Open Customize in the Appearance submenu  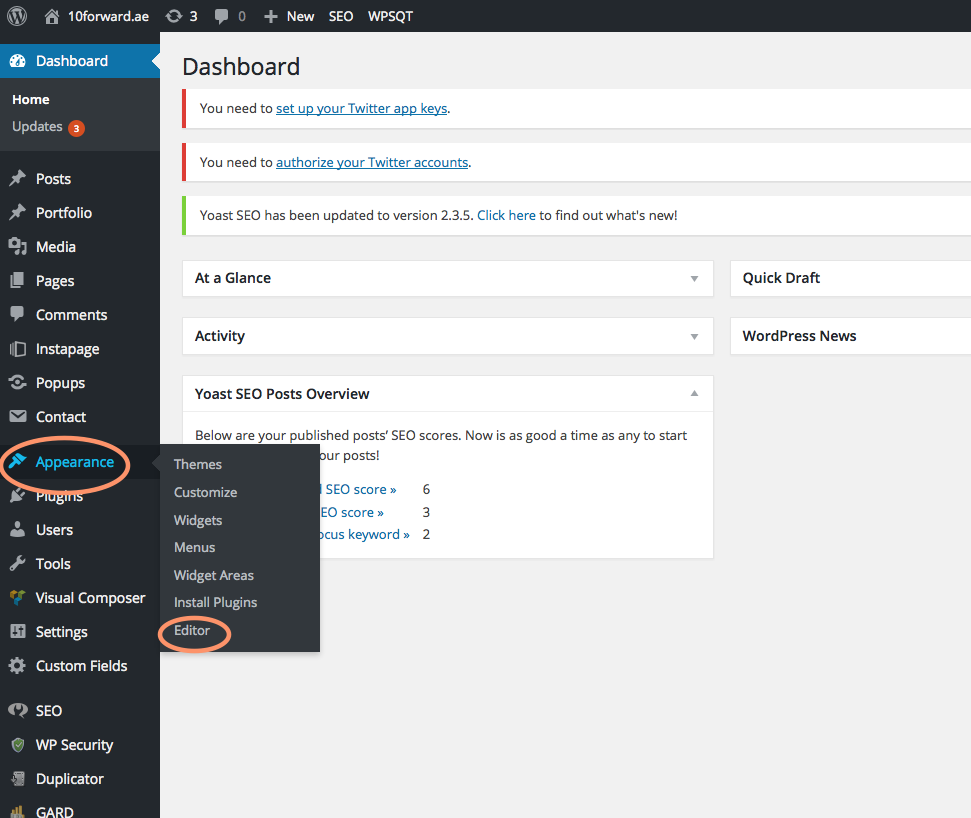[205, 492]
